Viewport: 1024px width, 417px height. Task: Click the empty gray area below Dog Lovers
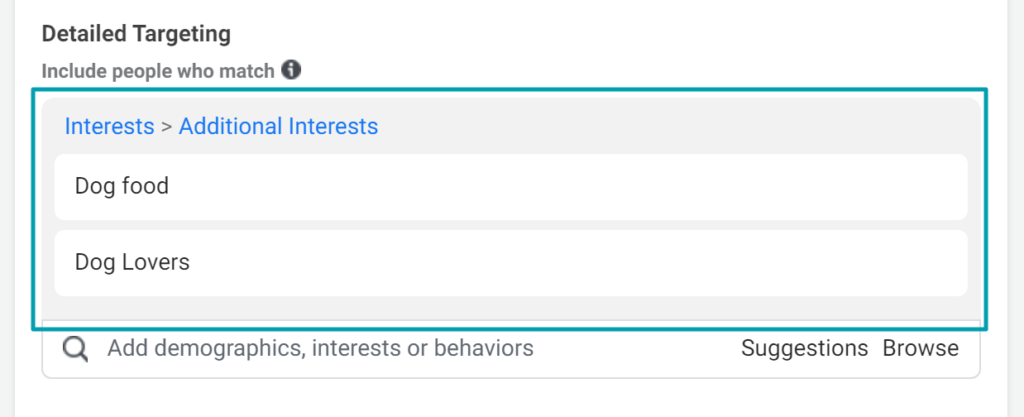[511, 308]
